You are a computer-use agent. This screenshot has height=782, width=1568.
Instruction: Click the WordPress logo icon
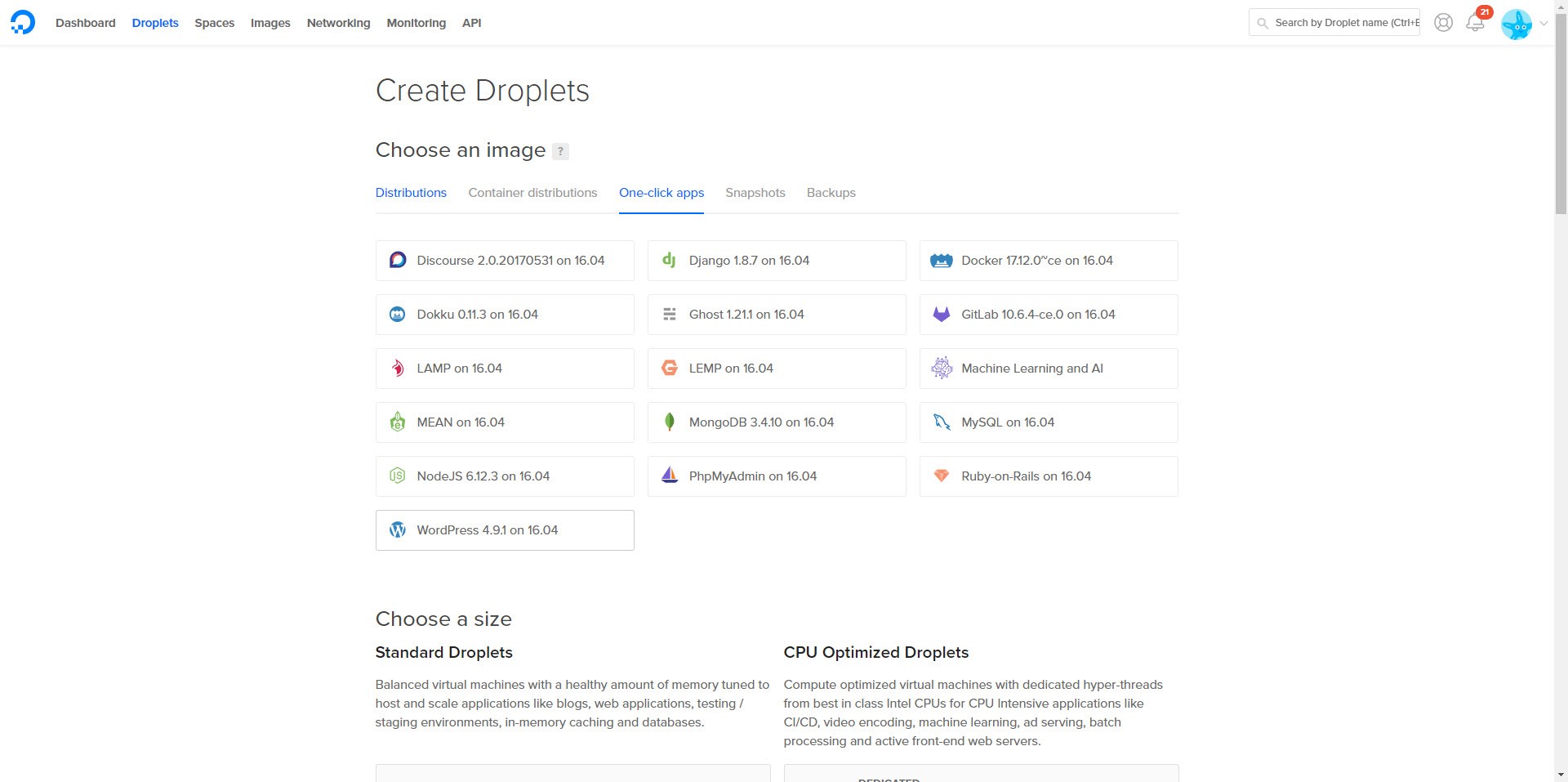coord(398,530)
